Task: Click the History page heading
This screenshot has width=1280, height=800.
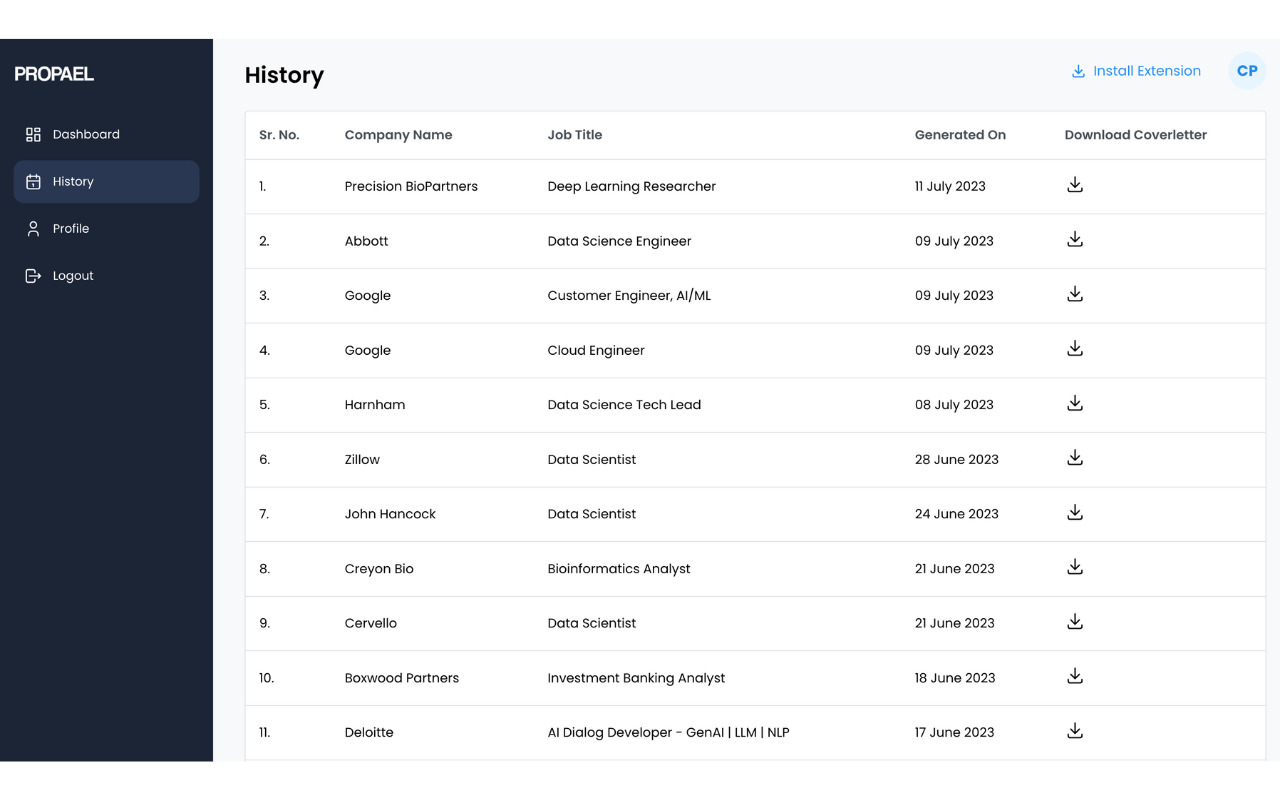Action: [x=284, y=76]
